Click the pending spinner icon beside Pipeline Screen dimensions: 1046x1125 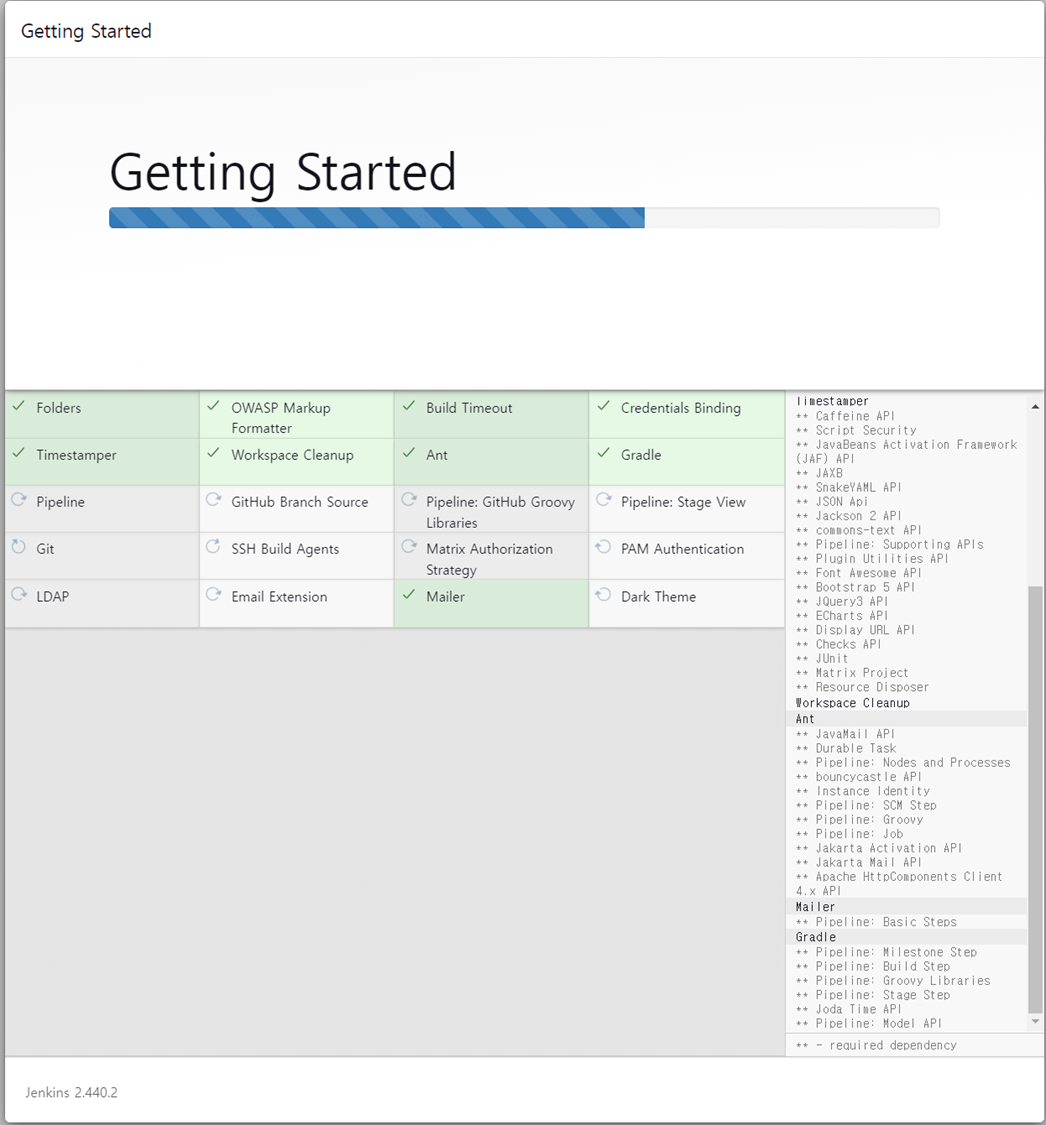pyautogui.click(x=19, y=500)
